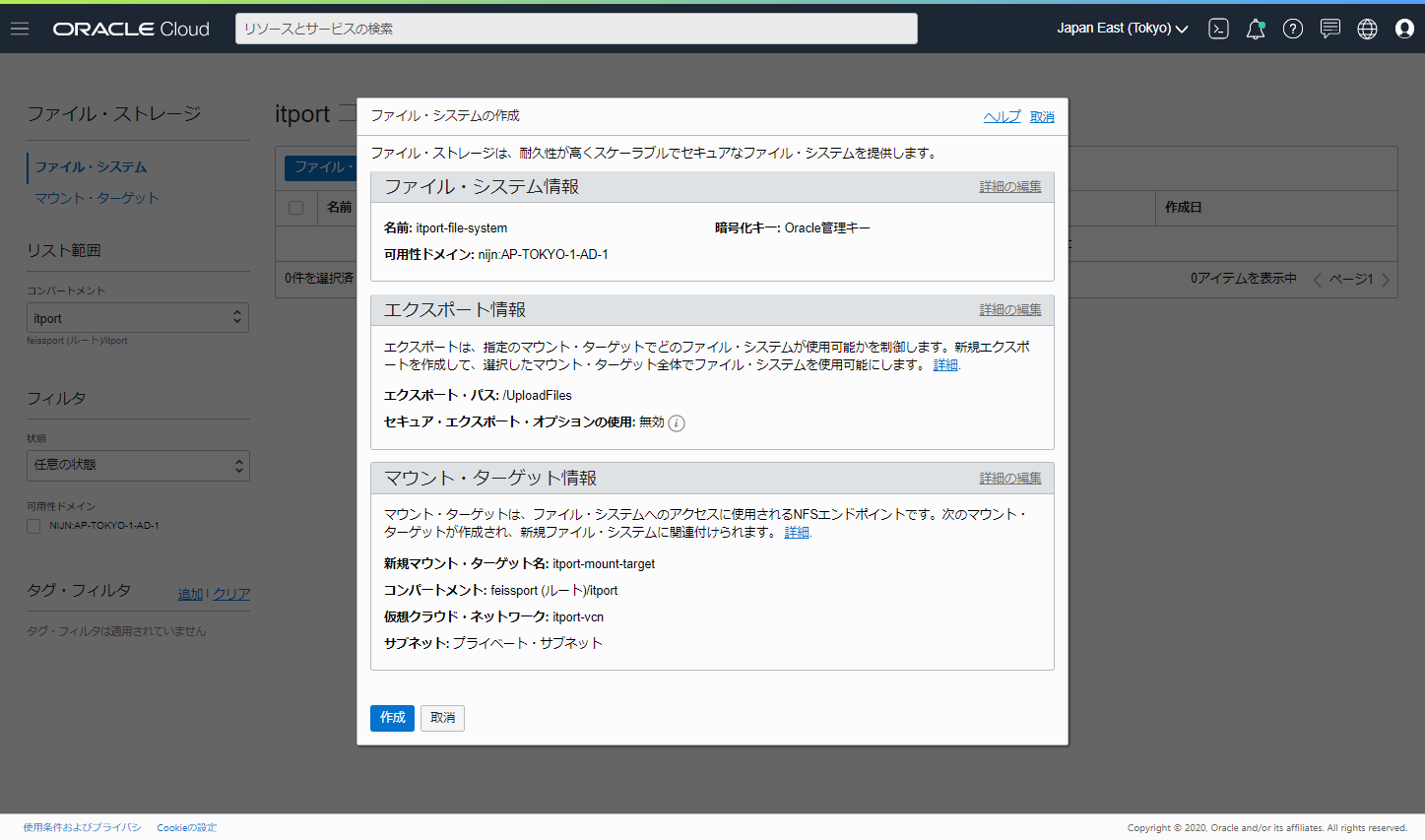Toggle the NIJN:AP-TOKYO-1-AD-1 checkbox

click(33, 526)
